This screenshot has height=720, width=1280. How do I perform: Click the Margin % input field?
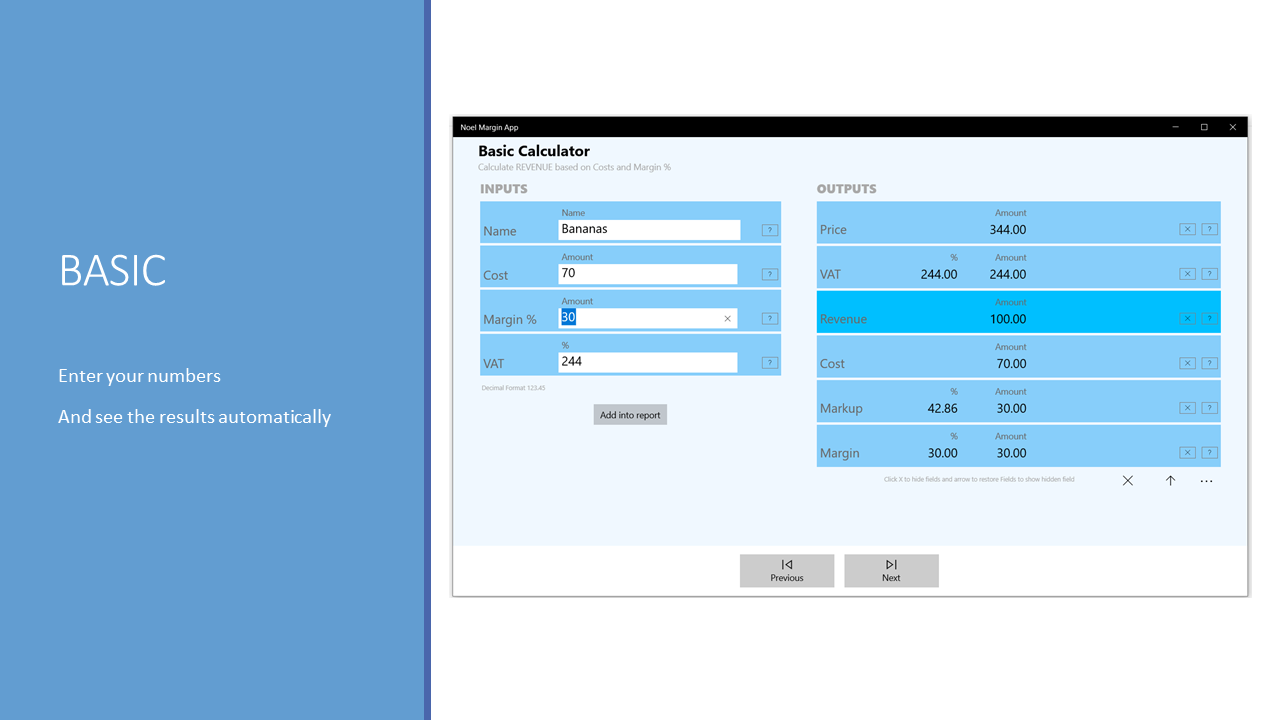tap(648, 318)
